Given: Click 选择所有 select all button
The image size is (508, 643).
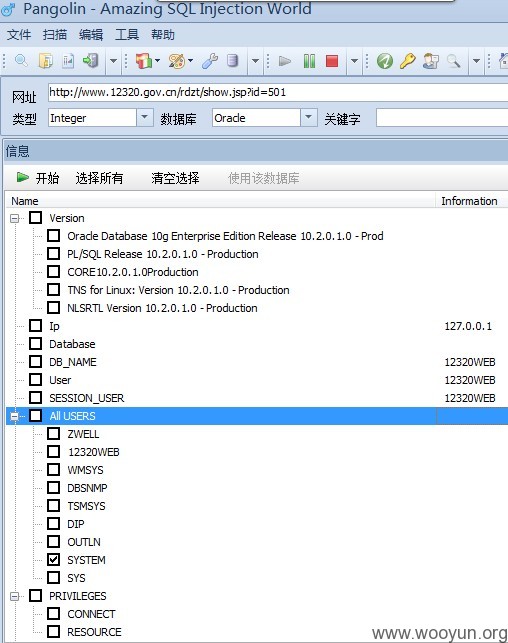Looking at the screenshot, I should tap(99, 178).
